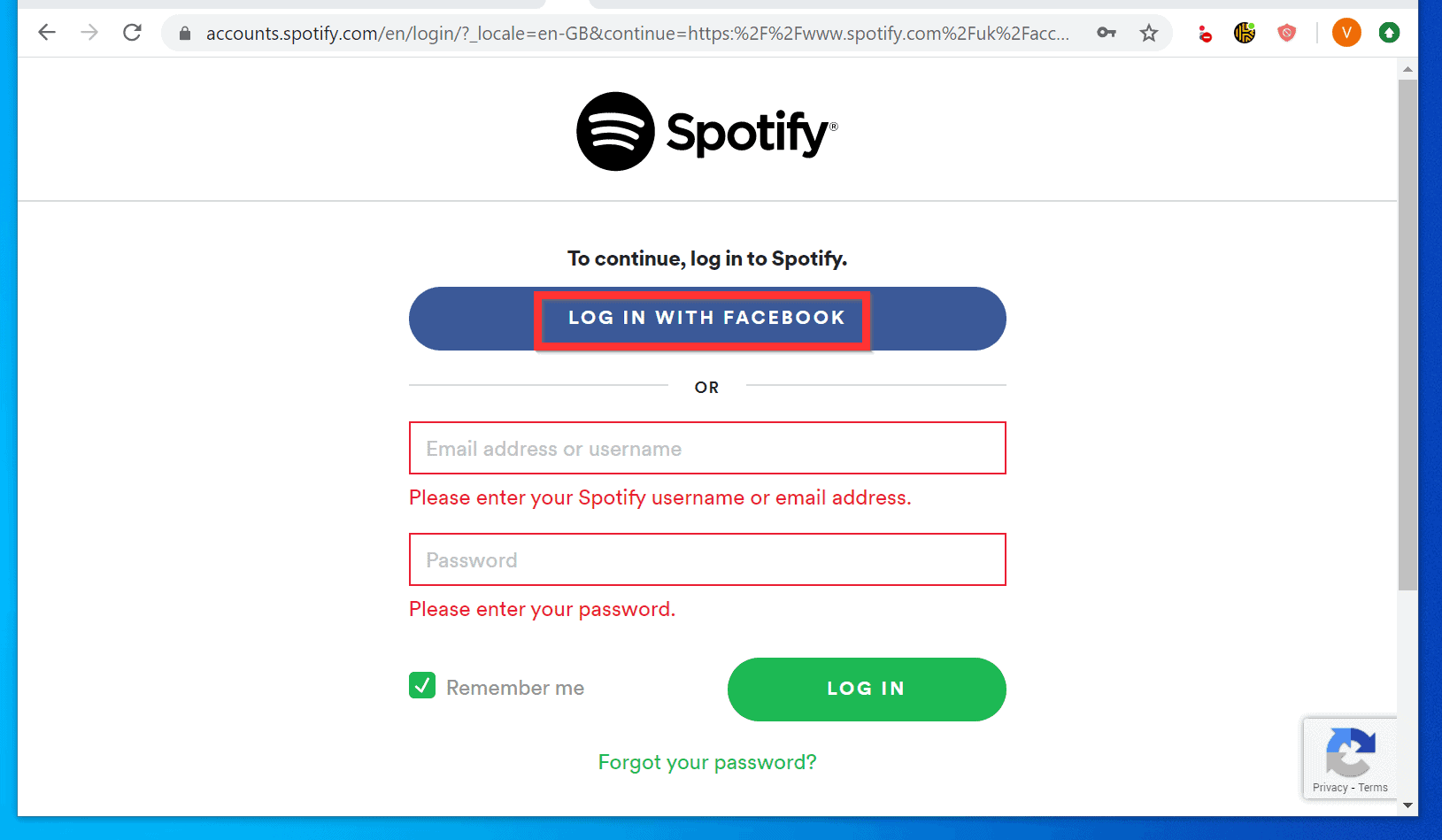Untick the Remember me checkbox
Screen dimensions: 1442x840
click(422, 685)
